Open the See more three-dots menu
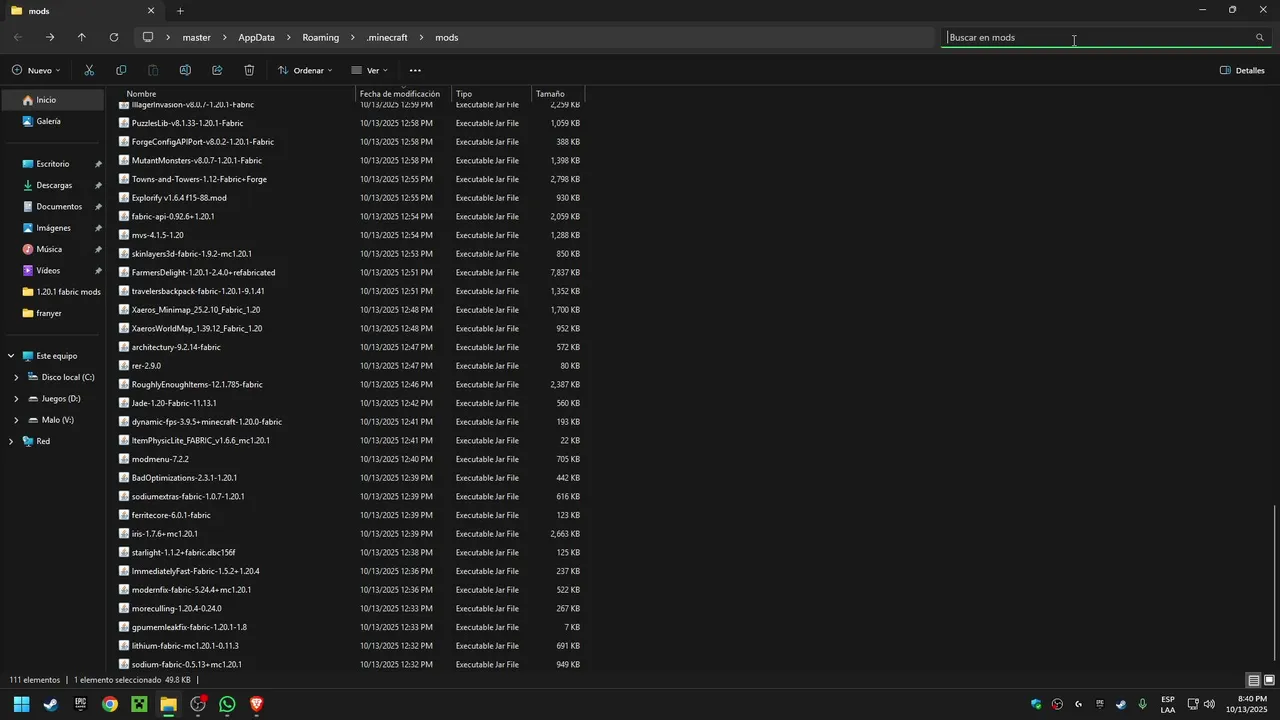Viewport: 1280px width, 720px height. pos(415,70)
